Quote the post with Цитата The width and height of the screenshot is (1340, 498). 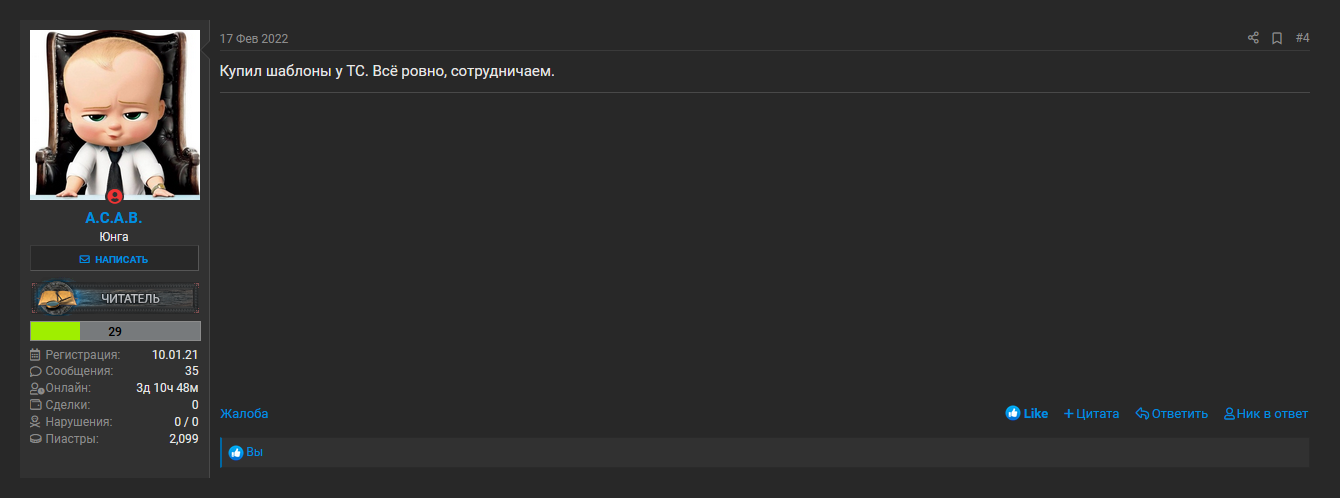click(x=1091, y=414)
